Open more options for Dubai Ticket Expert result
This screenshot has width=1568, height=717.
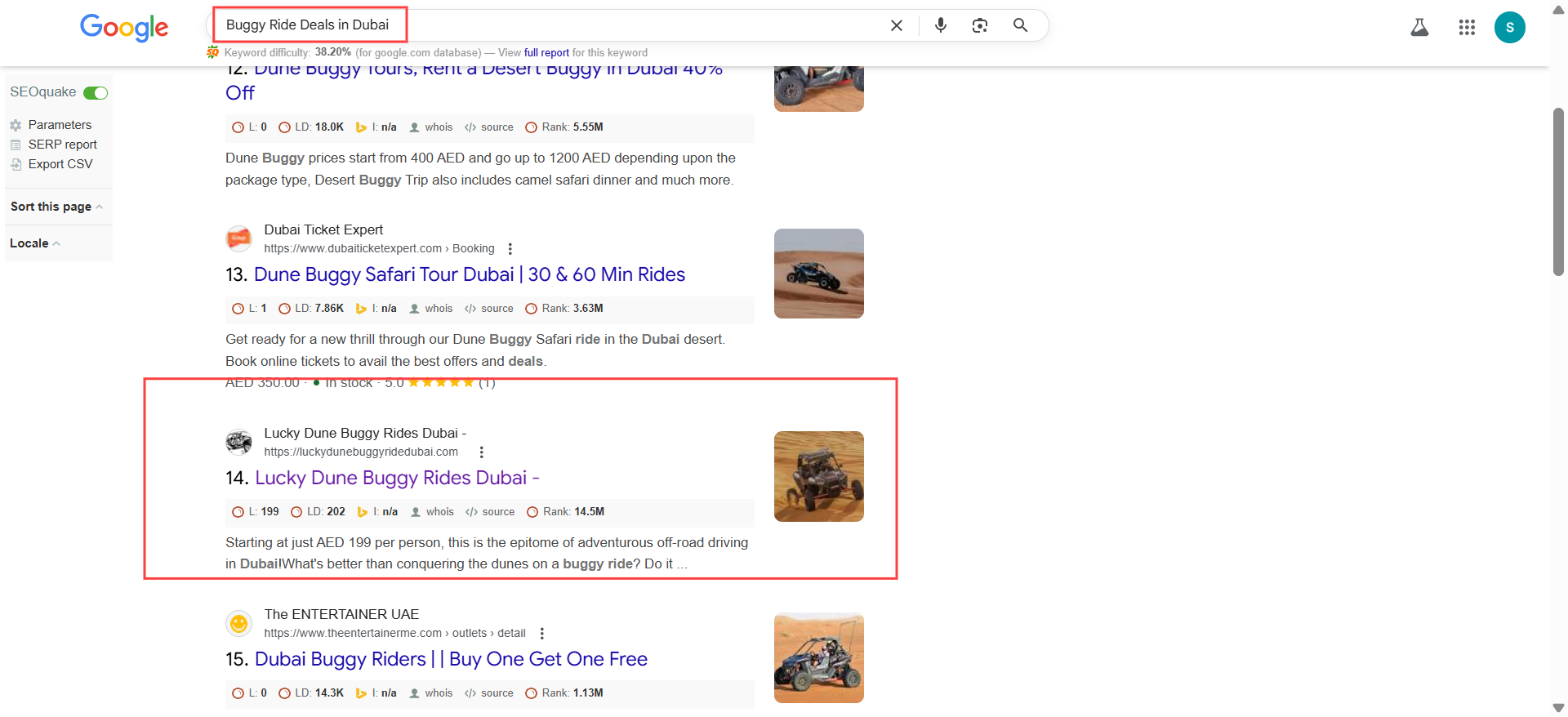coord(510,249)
